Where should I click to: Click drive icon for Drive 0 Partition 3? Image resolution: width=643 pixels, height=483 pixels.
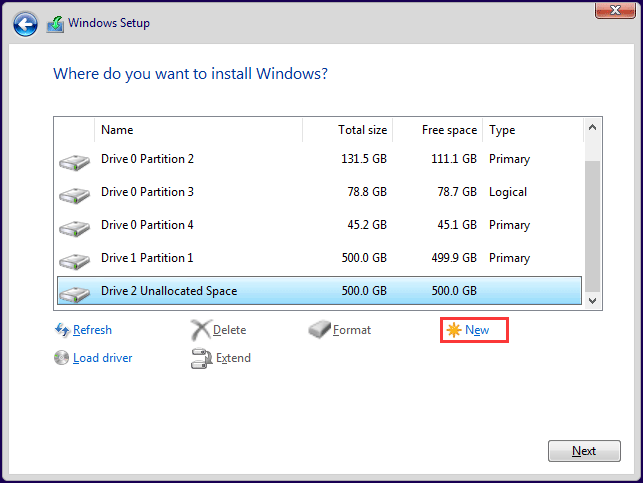(74, 195)
